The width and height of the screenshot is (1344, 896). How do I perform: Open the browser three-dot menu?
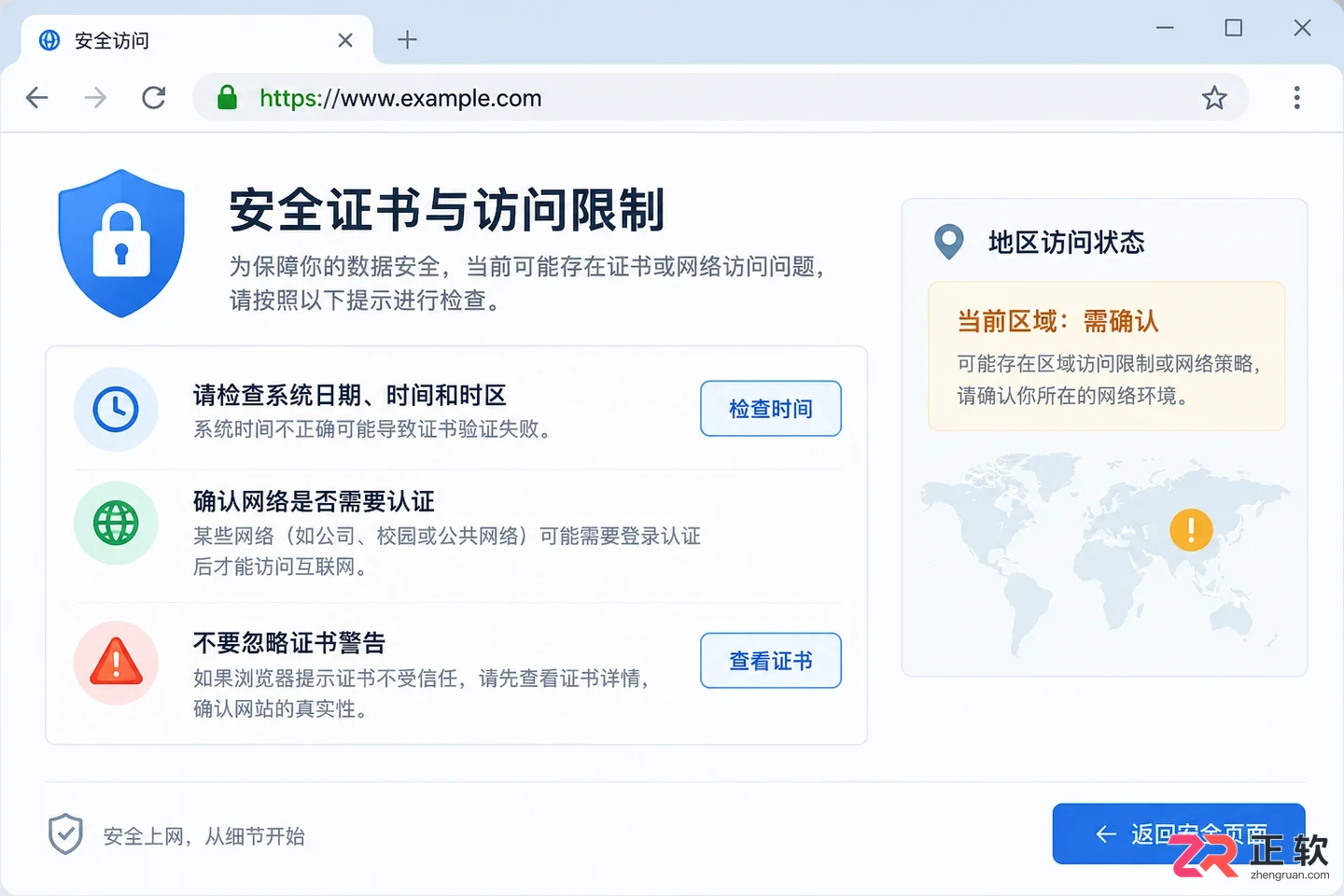pyautogui.click(x=1296, y=97)
